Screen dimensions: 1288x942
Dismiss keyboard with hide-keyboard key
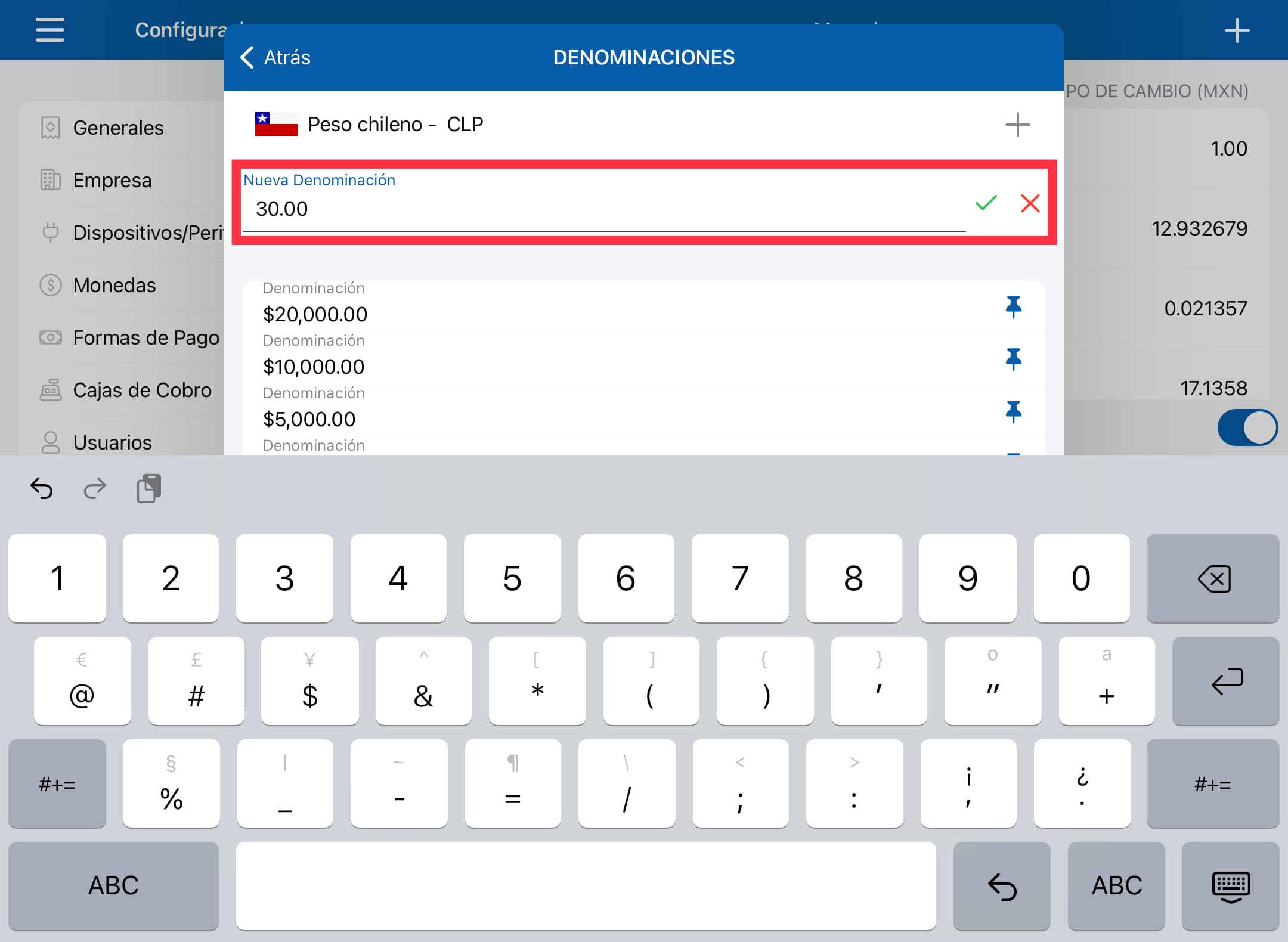pyautogui.click(x=1231, y=886)
